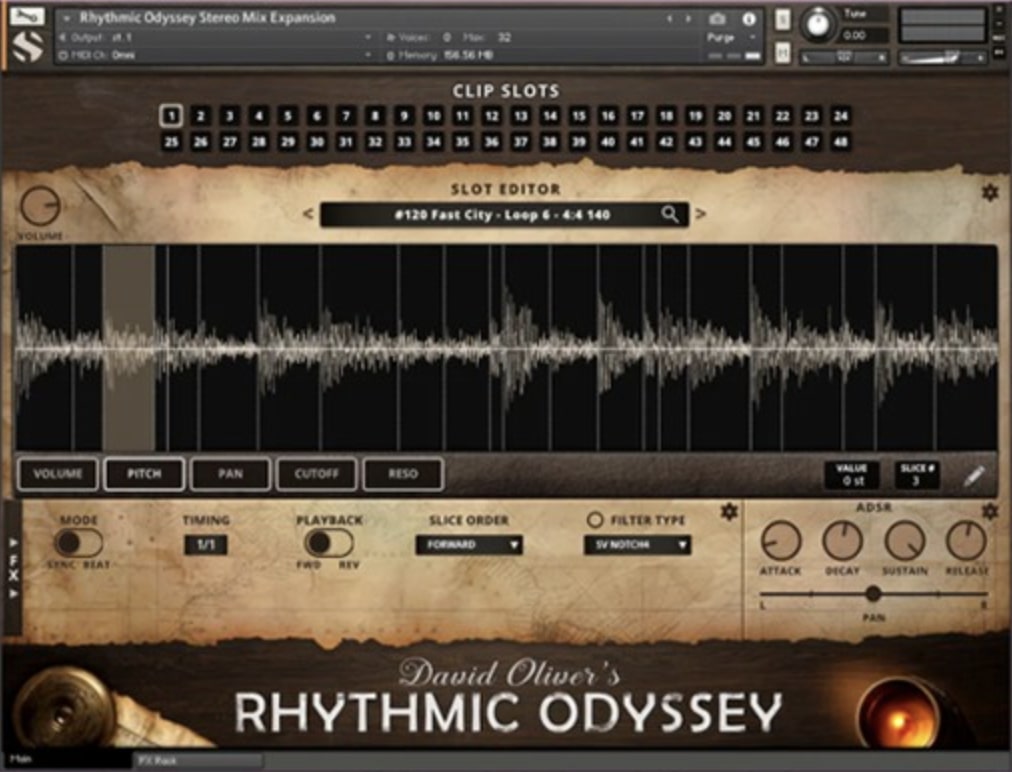Click the camera snapshot icon
1012x772 pixels.
tap(717, 19)
